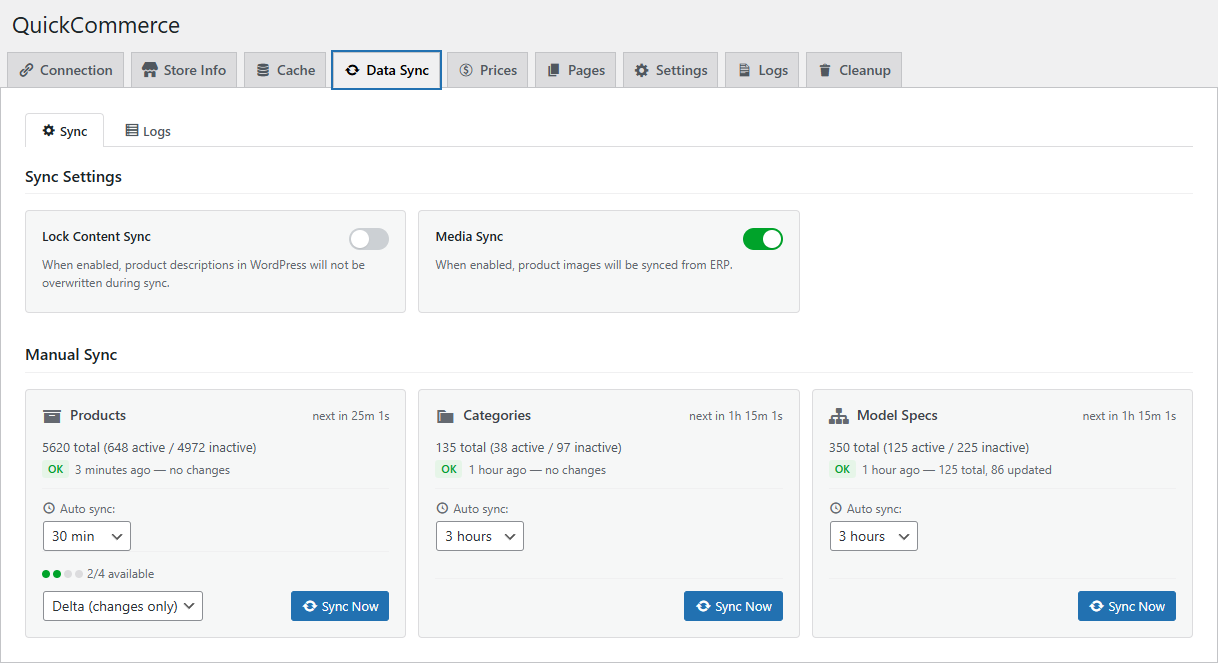Click the Products archive box icon
This screenshot has height=663, width=1218.
click(x=52, y=416)
